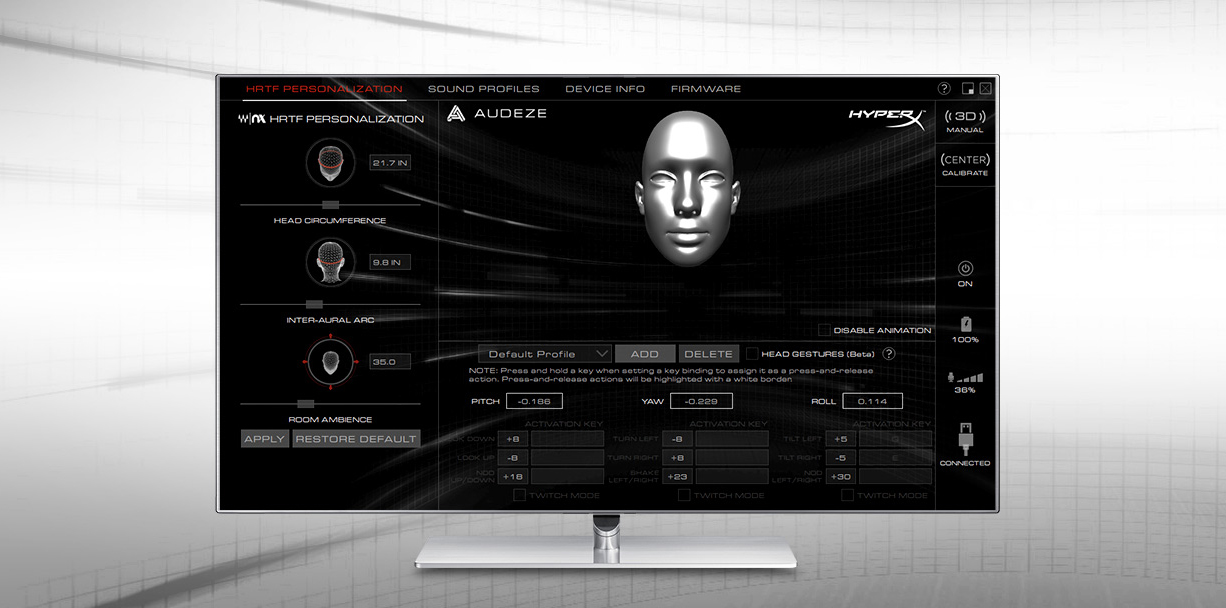Click the 9.8 IN inter-aural arc field
Viewport: 1226px width, 608px height.
[x=390, y=262]
